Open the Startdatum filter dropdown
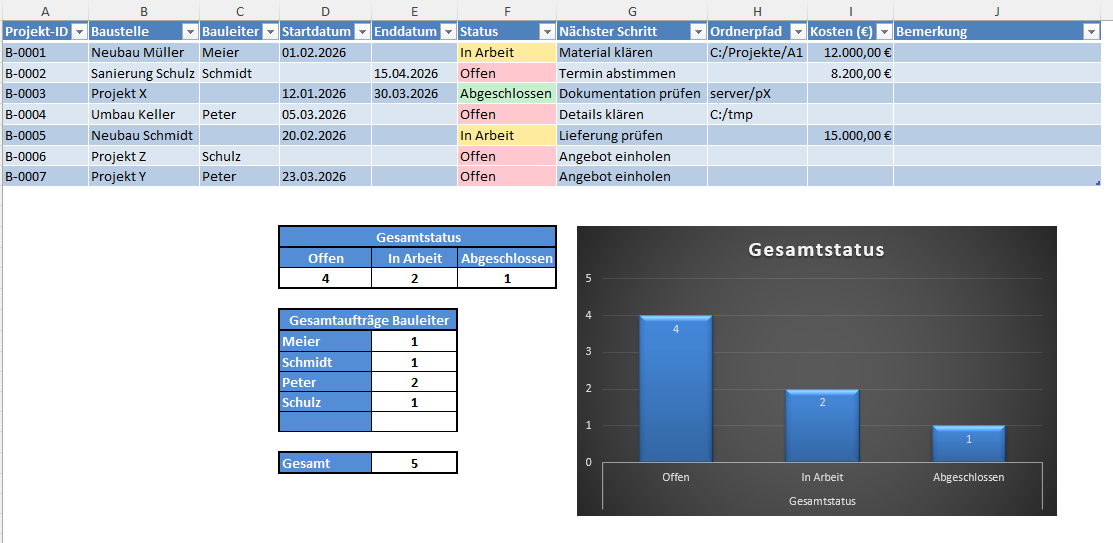Viewport: 1113px width, 543px height. point(361,32)
